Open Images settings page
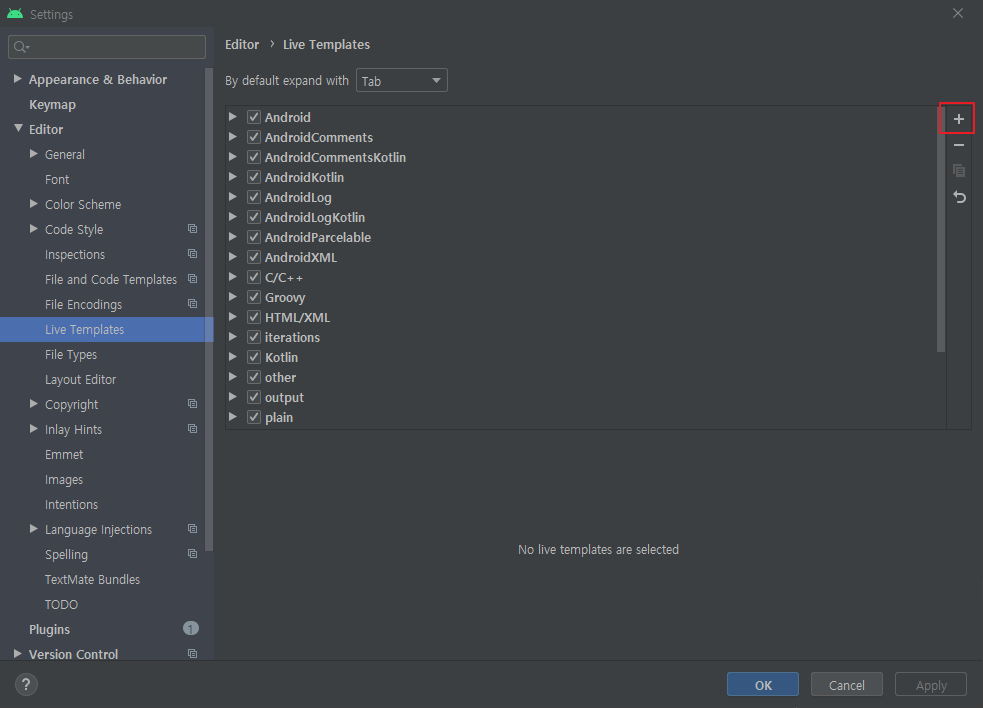This screenshot has height=708, width=983. click(x=64, y=480)
